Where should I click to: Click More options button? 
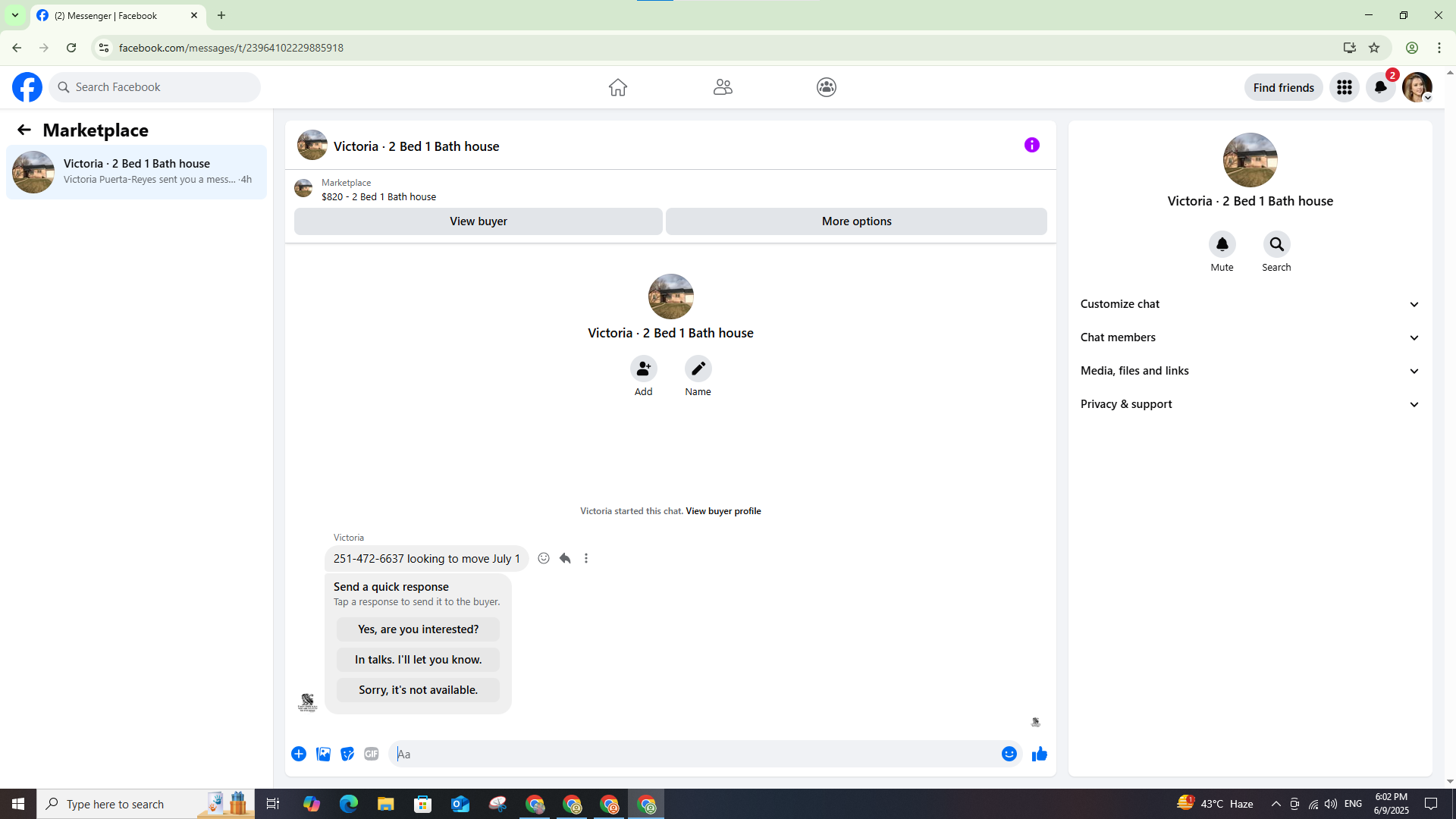[857, 221]
